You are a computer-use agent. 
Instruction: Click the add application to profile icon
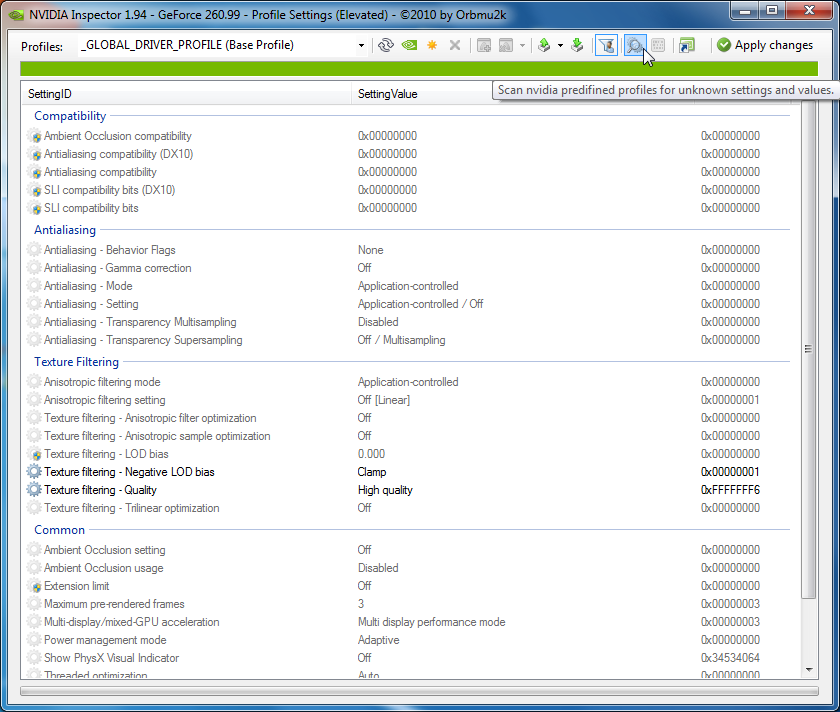tap(484, 46)
